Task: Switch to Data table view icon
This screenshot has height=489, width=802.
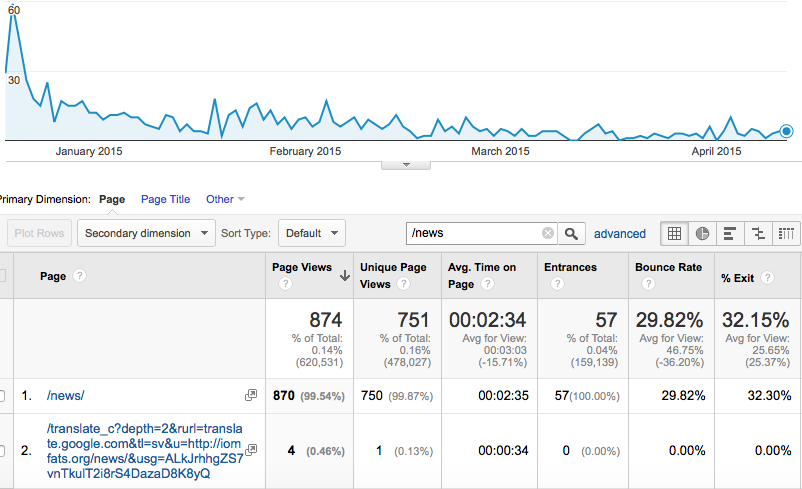Action: (x=674, y=233)
